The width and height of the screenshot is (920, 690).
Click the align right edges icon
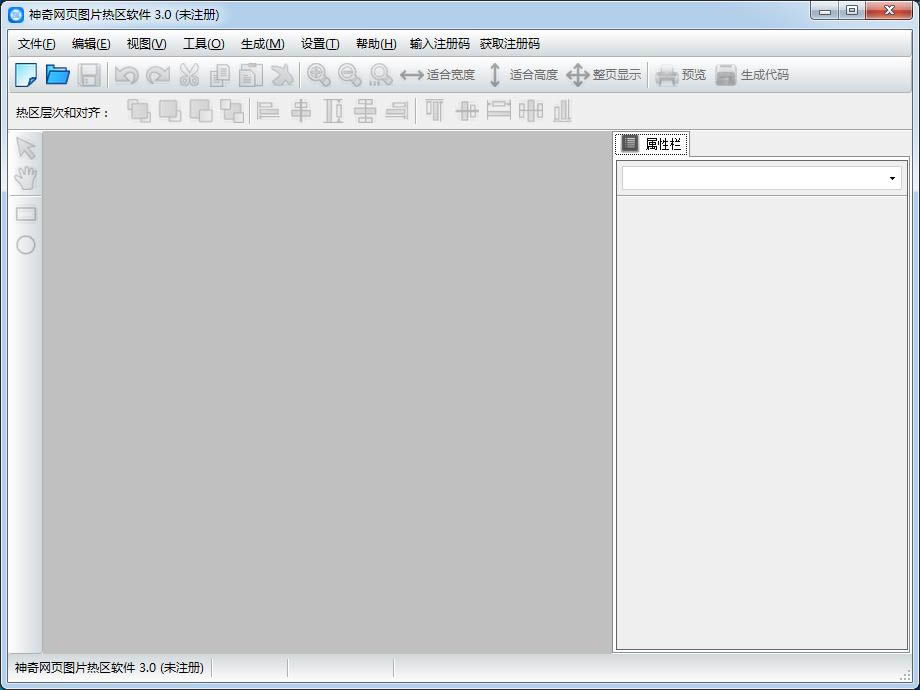[x=397, y=110]
